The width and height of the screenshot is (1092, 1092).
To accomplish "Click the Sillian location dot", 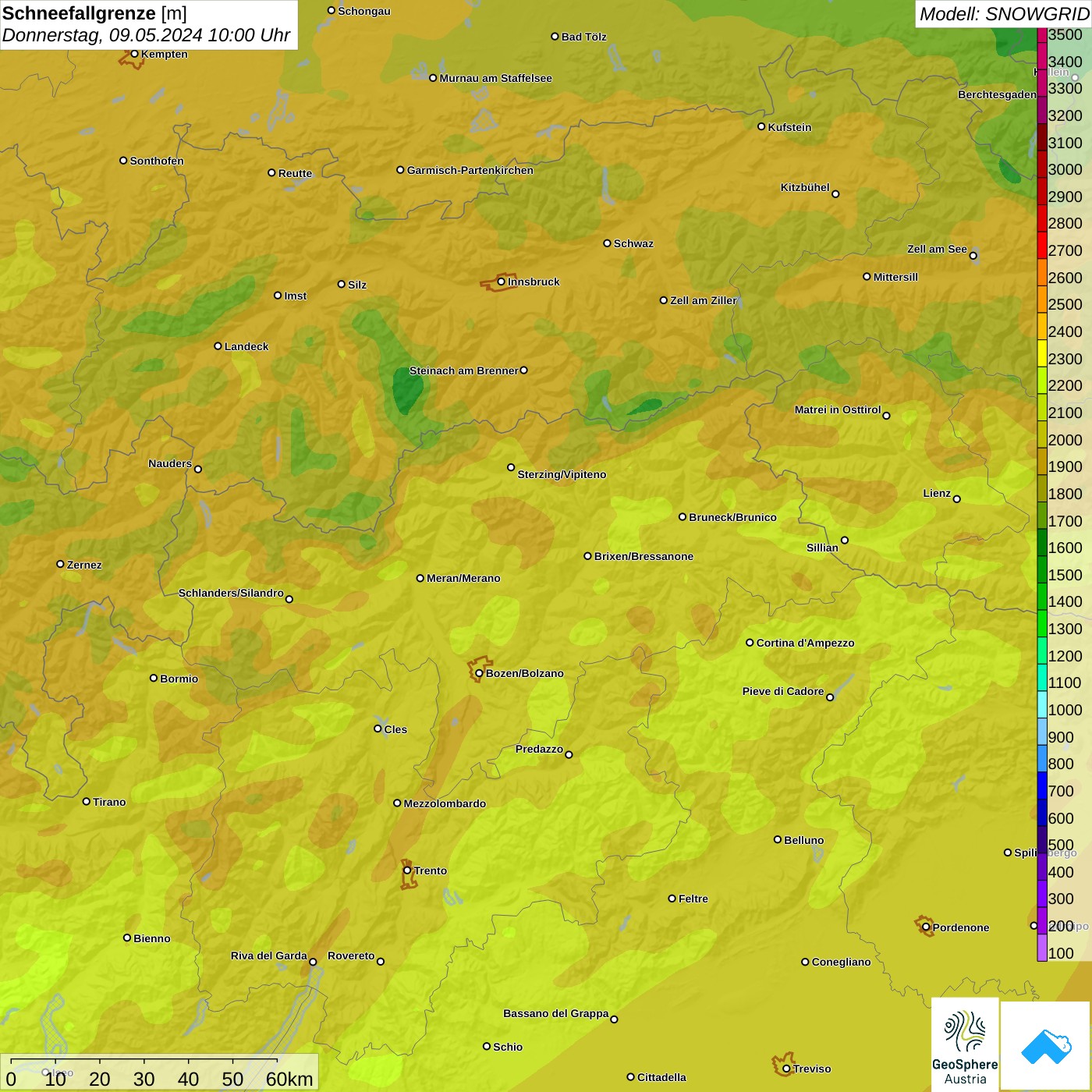I will [x=845, y=540].
